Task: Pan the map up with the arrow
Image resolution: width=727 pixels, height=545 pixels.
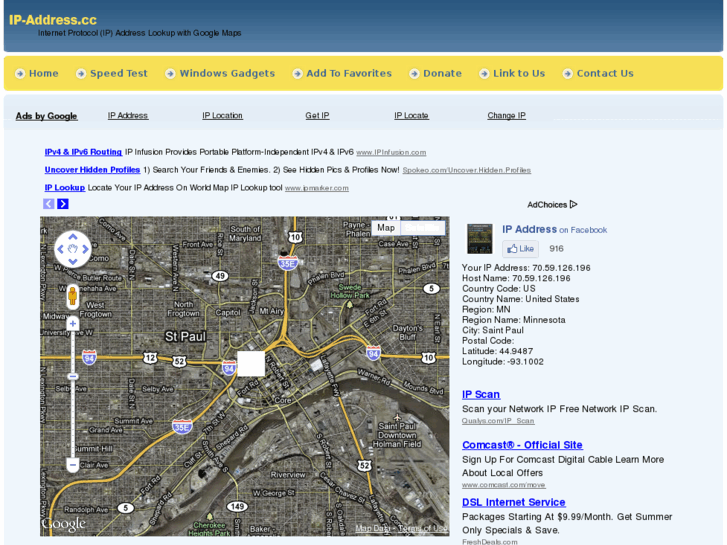Action: coord(73,237)
